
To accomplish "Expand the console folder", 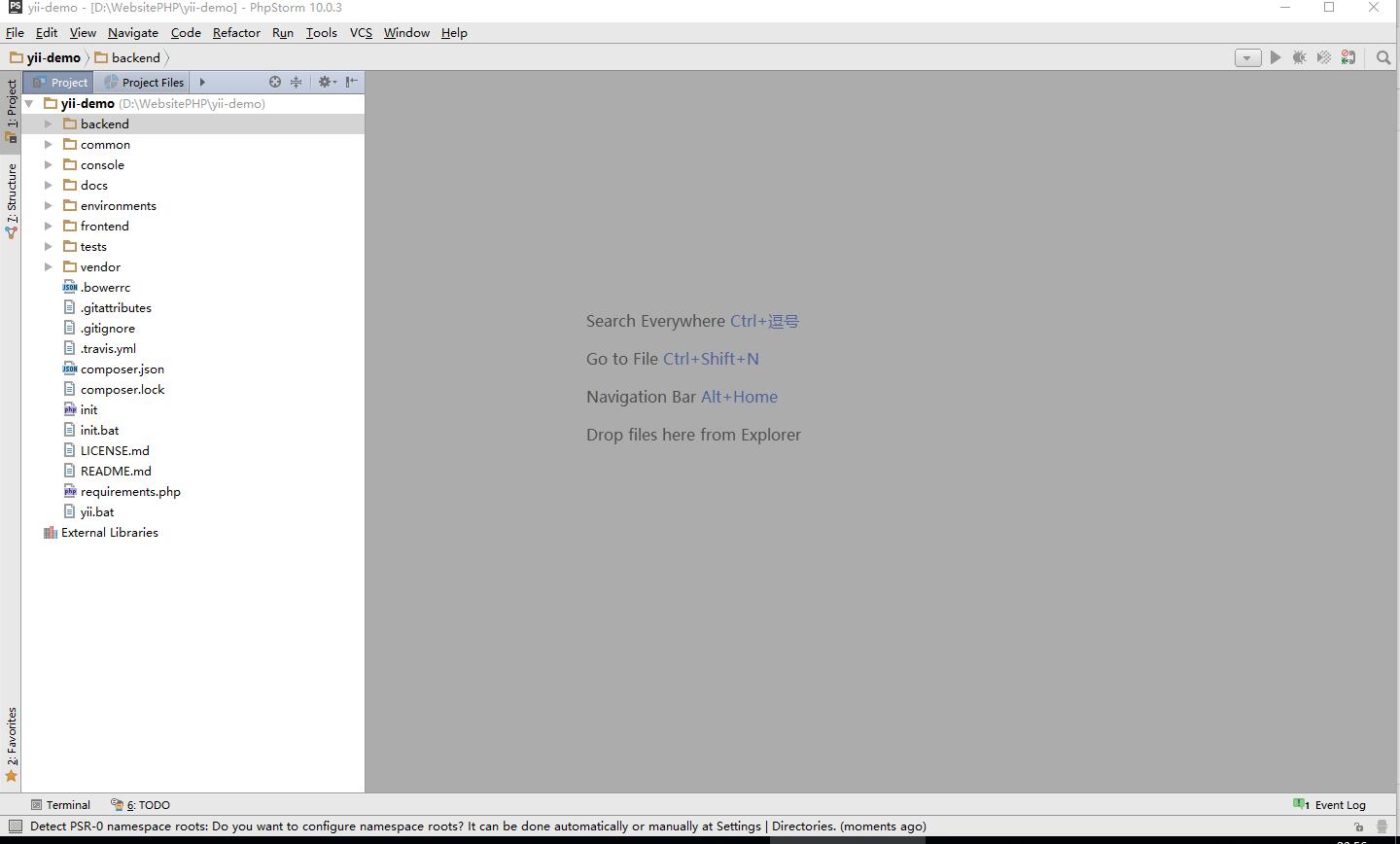I will [x=49, y=164].
